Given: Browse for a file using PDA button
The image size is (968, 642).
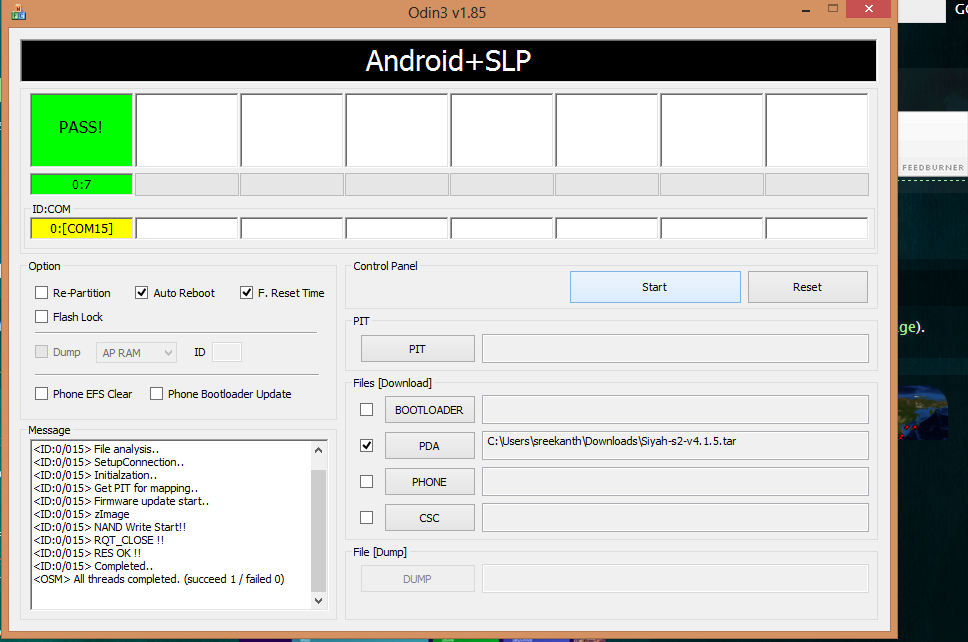Looking at the screenshot, I should pyautogui.click(x=430, y=446).
